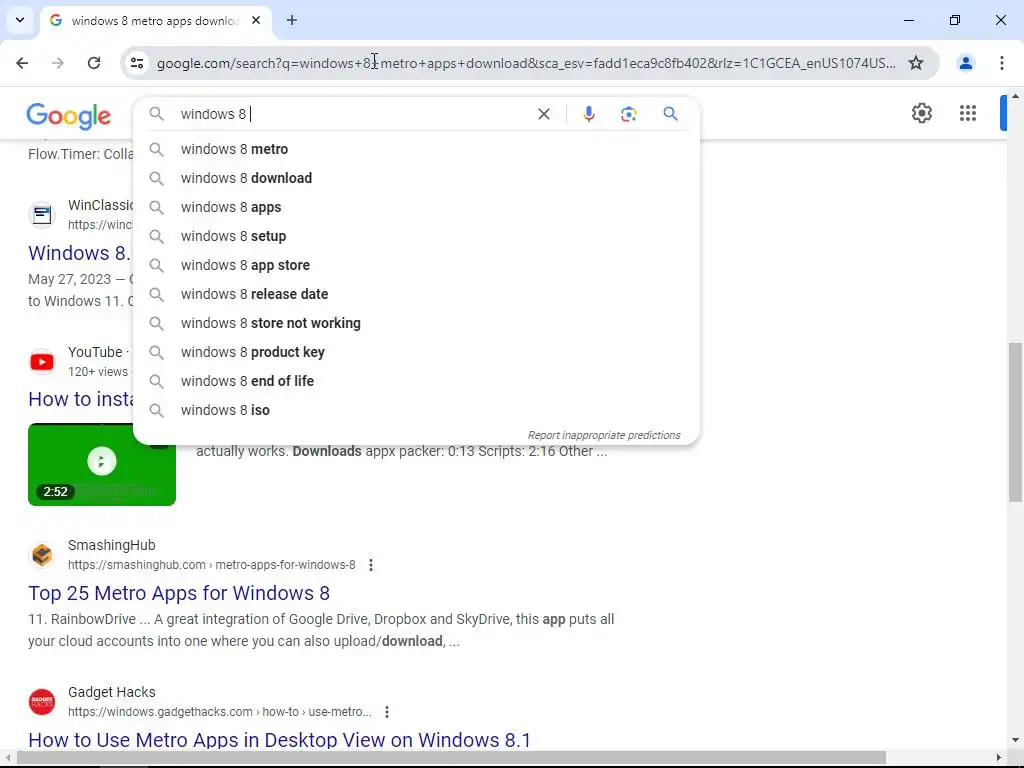Click the scroll left arrow at bottom
The height and width of the screenshot is (768, 1024).
point(7,758)
